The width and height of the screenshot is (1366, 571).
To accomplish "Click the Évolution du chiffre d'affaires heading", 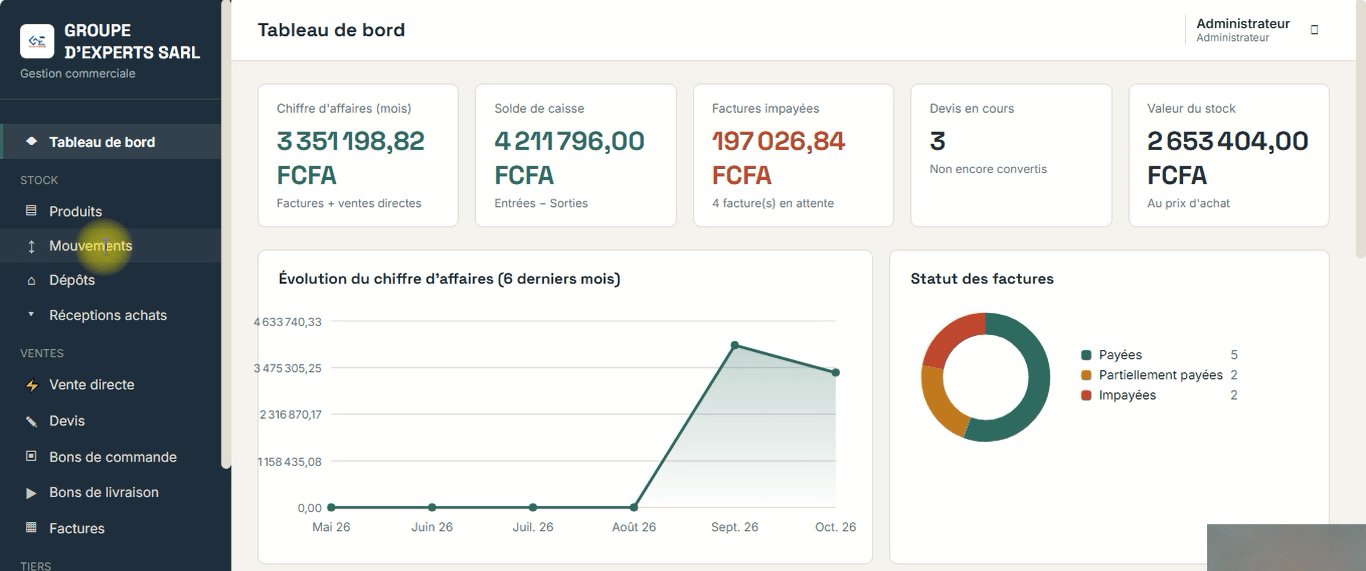I will (449, 279).
